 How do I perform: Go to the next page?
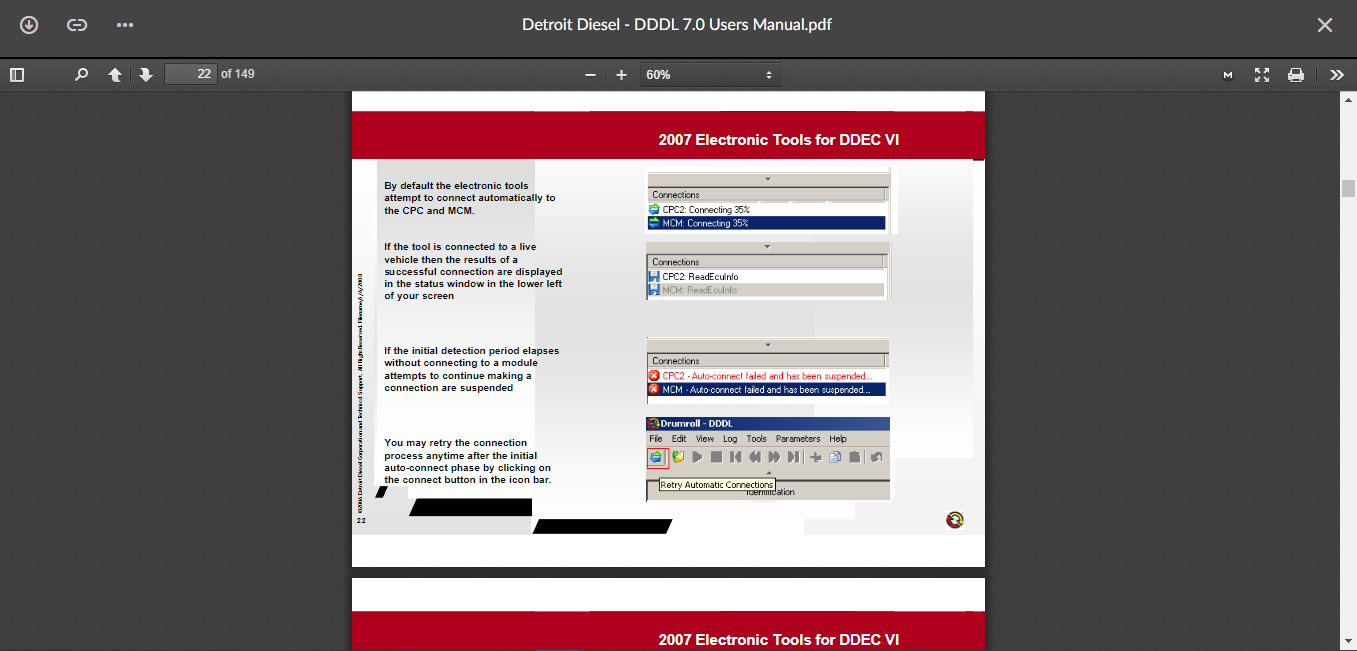click(146, 75)
